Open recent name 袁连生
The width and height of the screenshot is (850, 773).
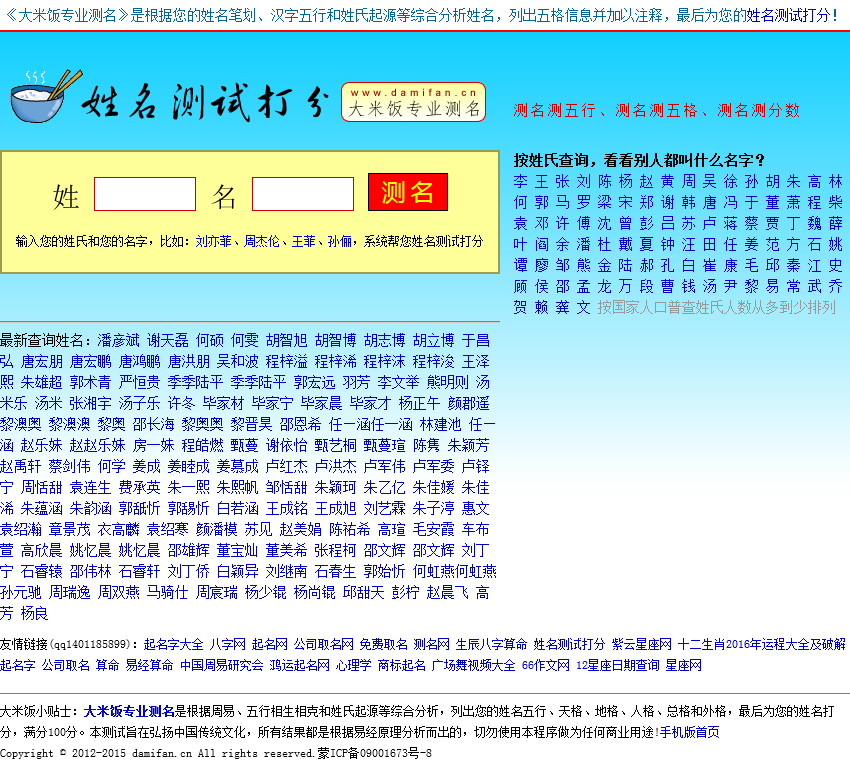coord(91,487)
